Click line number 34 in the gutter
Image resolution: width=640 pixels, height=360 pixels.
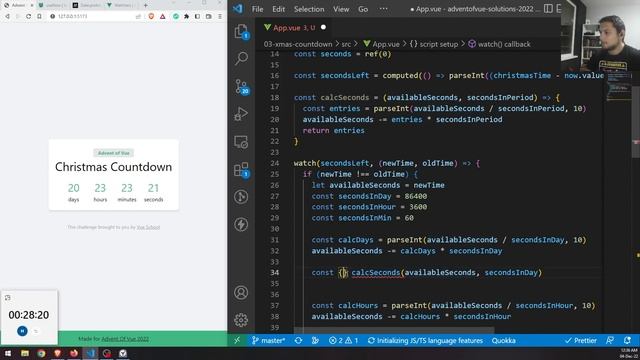tap(274, 273)
